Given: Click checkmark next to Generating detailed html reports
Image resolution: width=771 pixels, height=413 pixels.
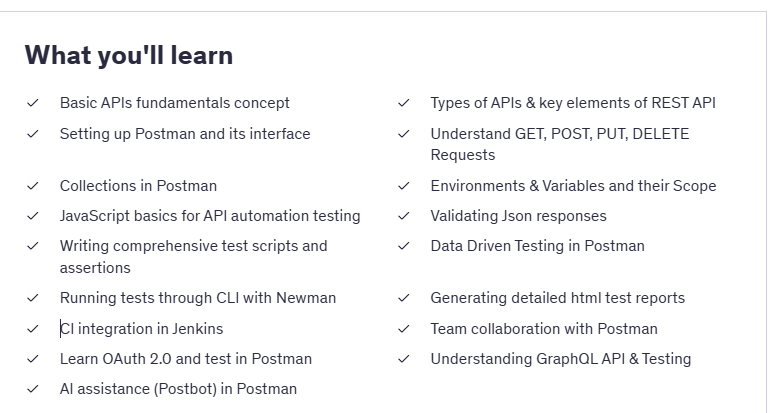Looking at the screenshot, I should [404, 298].
